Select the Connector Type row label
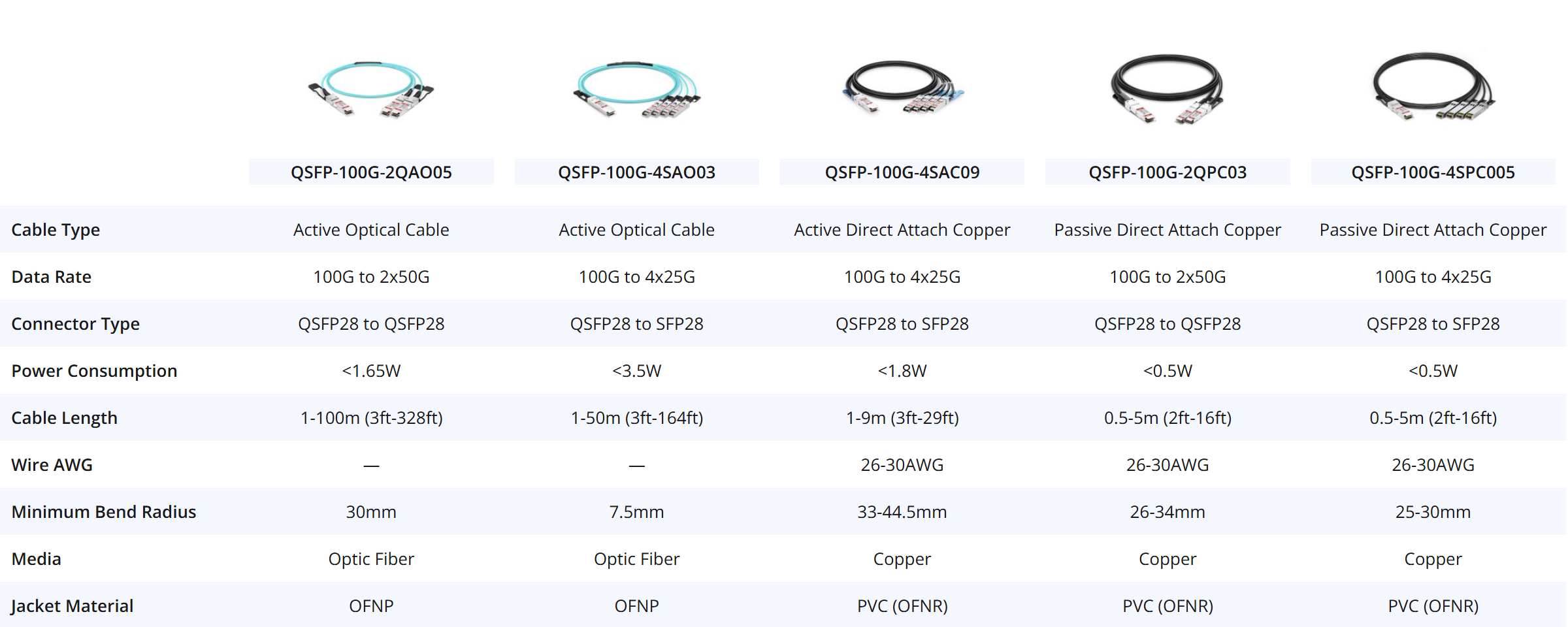Image resolution: width=1568 pixels, height=627 pixels. tap(75, 324)
